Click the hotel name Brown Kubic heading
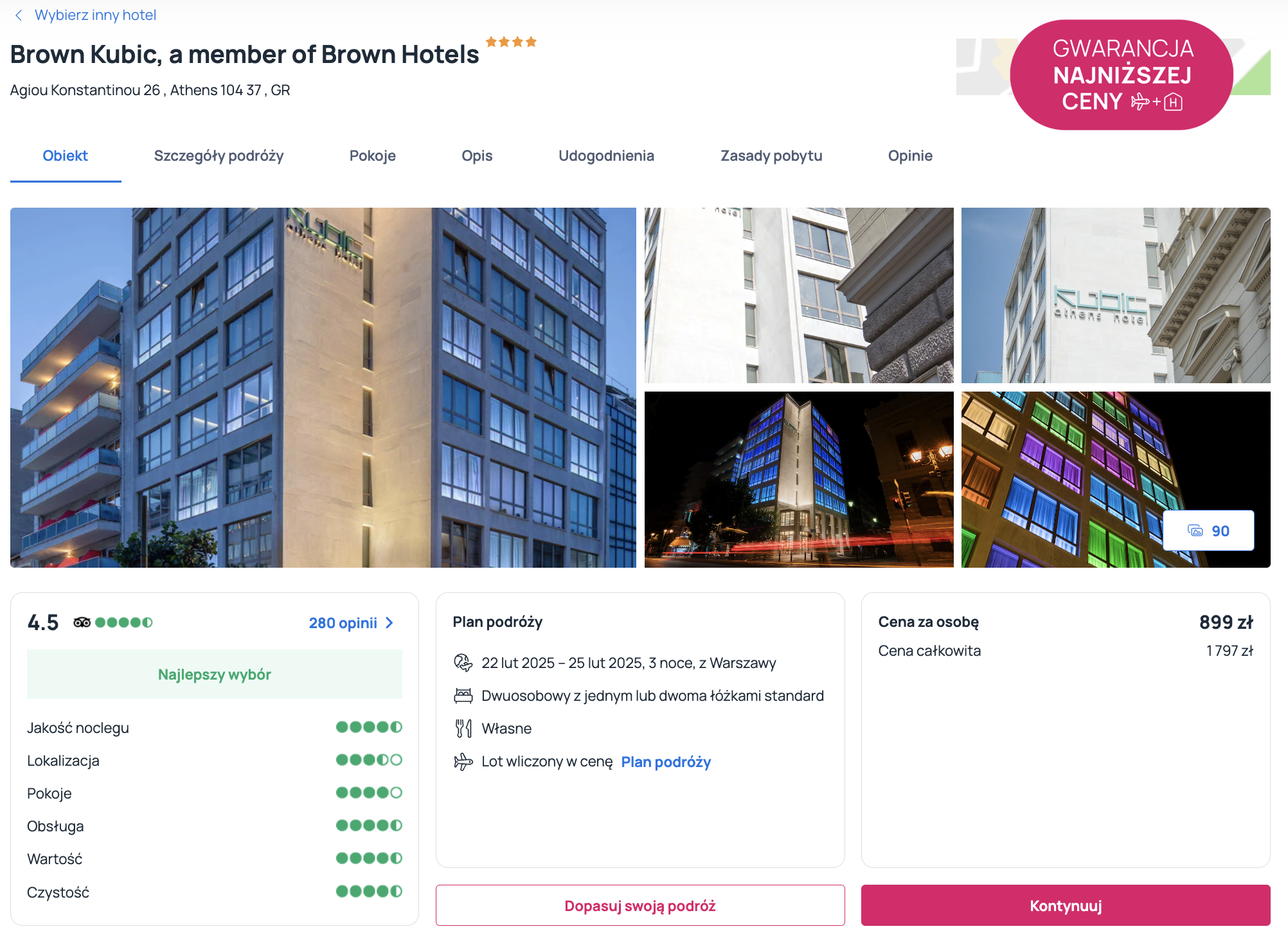Screen dimensions: 1288x949 click(245, 55)
